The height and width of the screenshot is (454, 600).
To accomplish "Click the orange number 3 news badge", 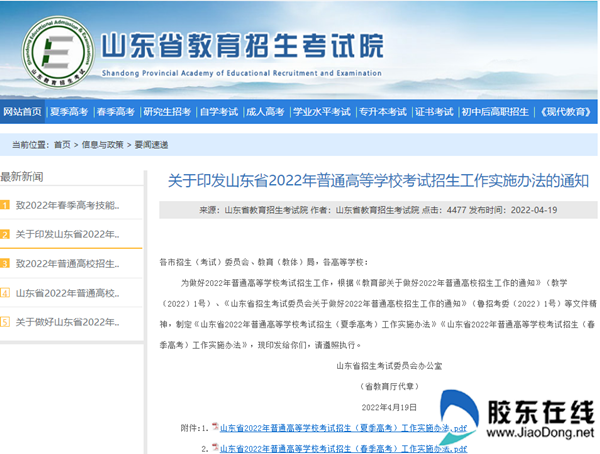I will click(5, 264).
